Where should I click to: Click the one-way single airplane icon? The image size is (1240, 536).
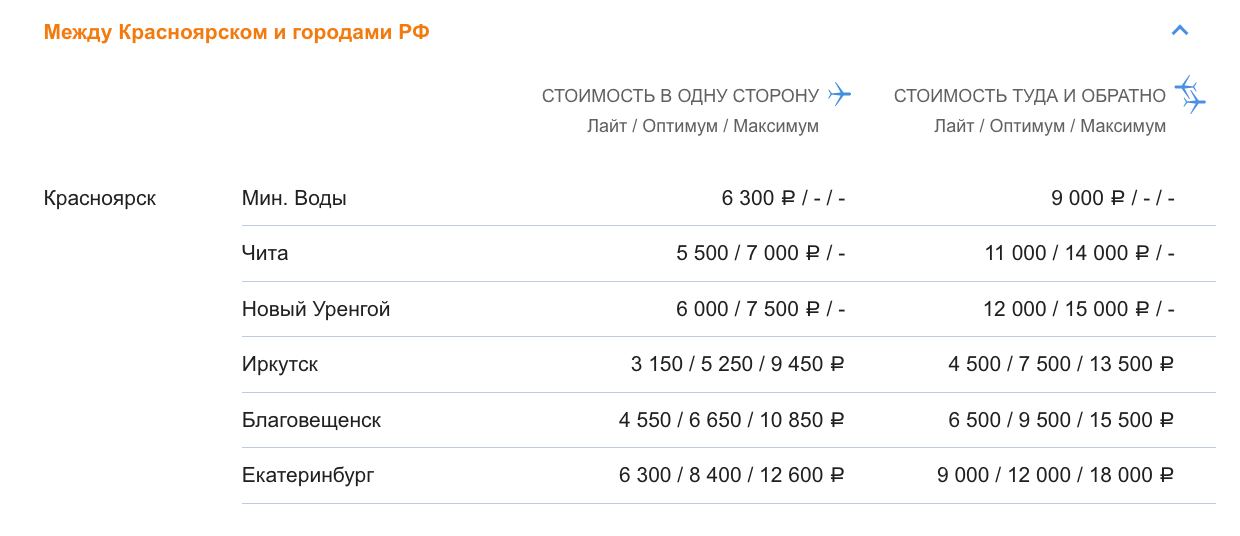839,95
